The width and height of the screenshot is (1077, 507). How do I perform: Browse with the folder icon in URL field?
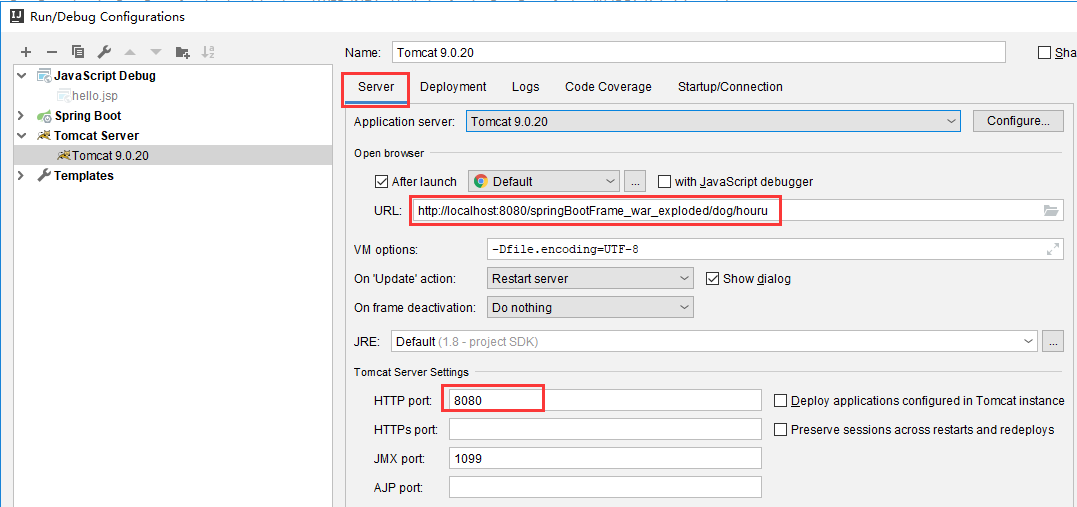tap(1051, 211)
